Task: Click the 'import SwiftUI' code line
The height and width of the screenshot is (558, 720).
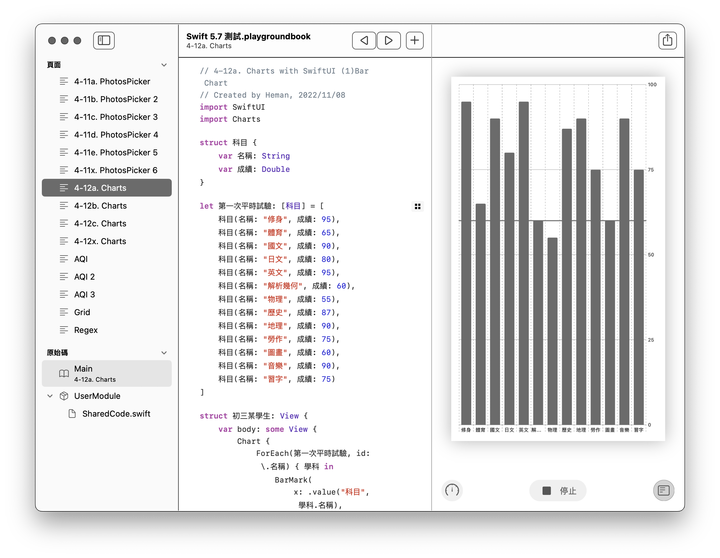Action: (232, 107)
